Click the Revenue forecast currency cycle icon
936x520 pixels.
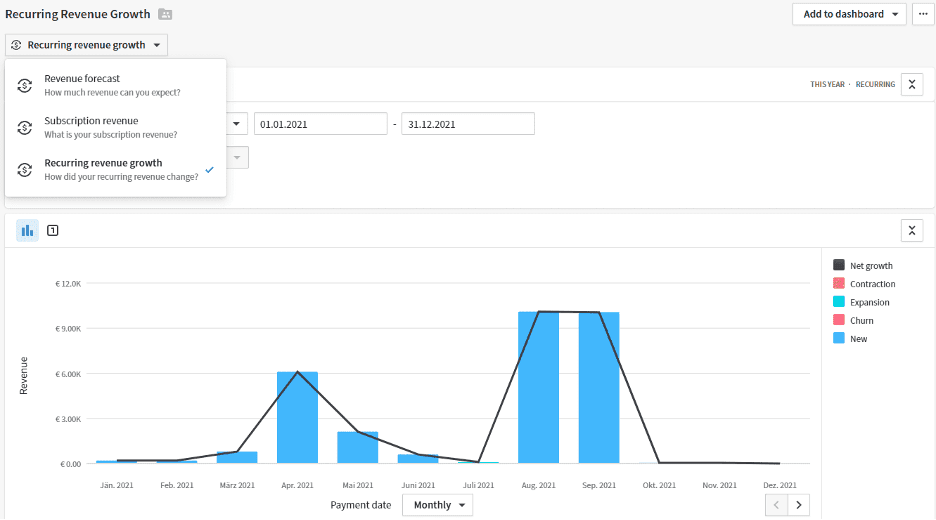pyautogui.click(x=24, y=85)
